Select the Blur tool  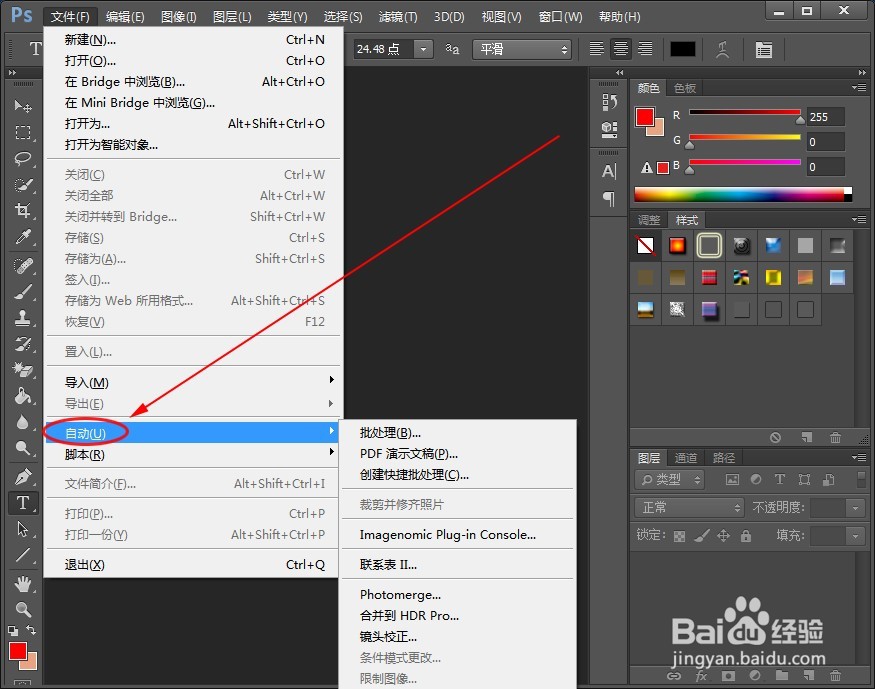pyautogui.click(x=22, y=422)
